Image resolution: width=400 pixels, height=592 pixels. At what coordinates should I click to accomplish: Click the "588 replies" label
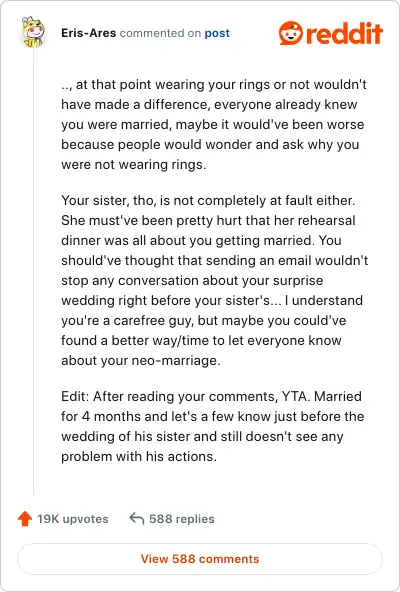point(182,519)
